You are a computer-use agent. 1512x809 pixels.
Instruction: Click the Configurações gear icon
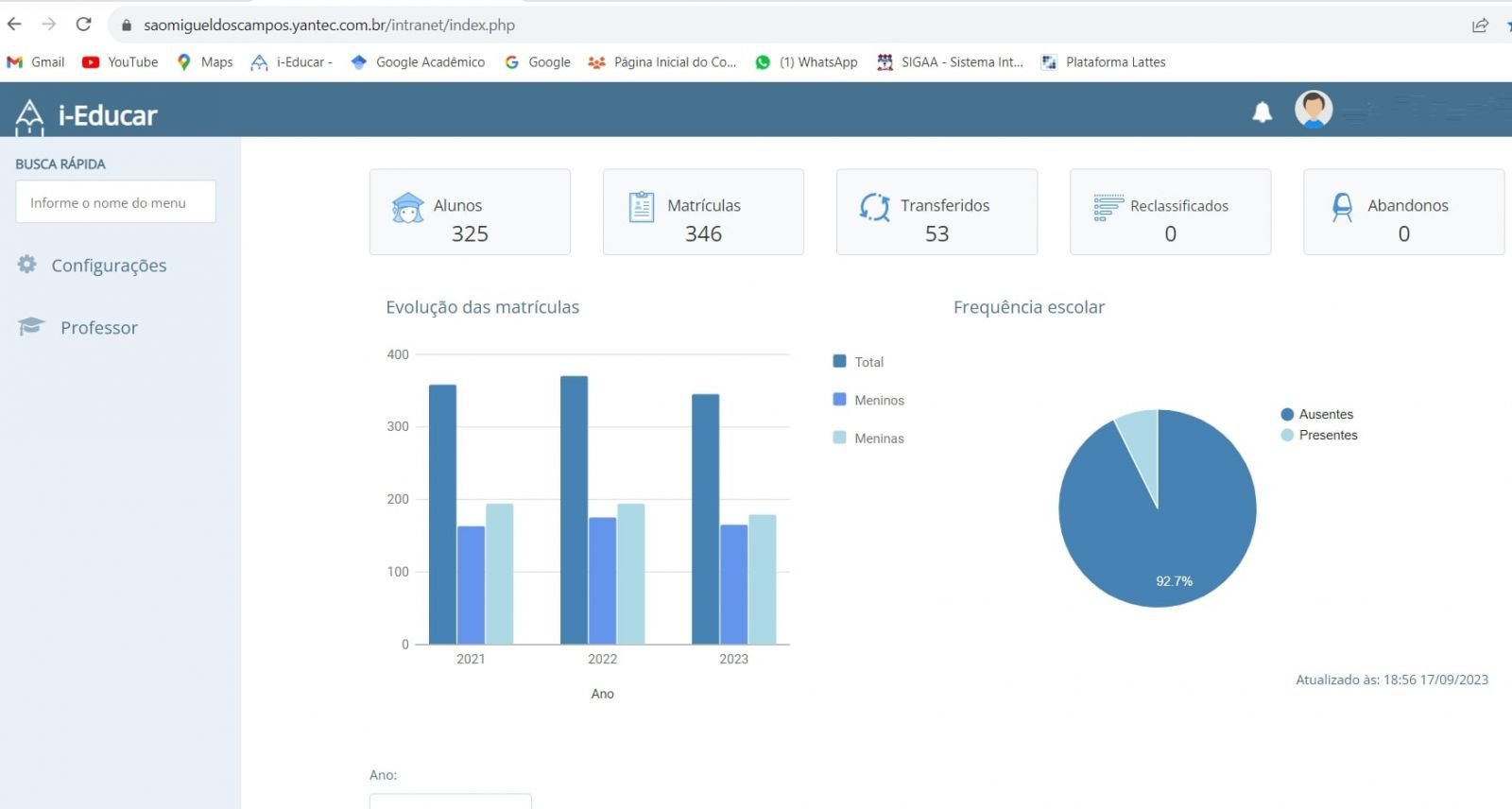click(27, 265)
